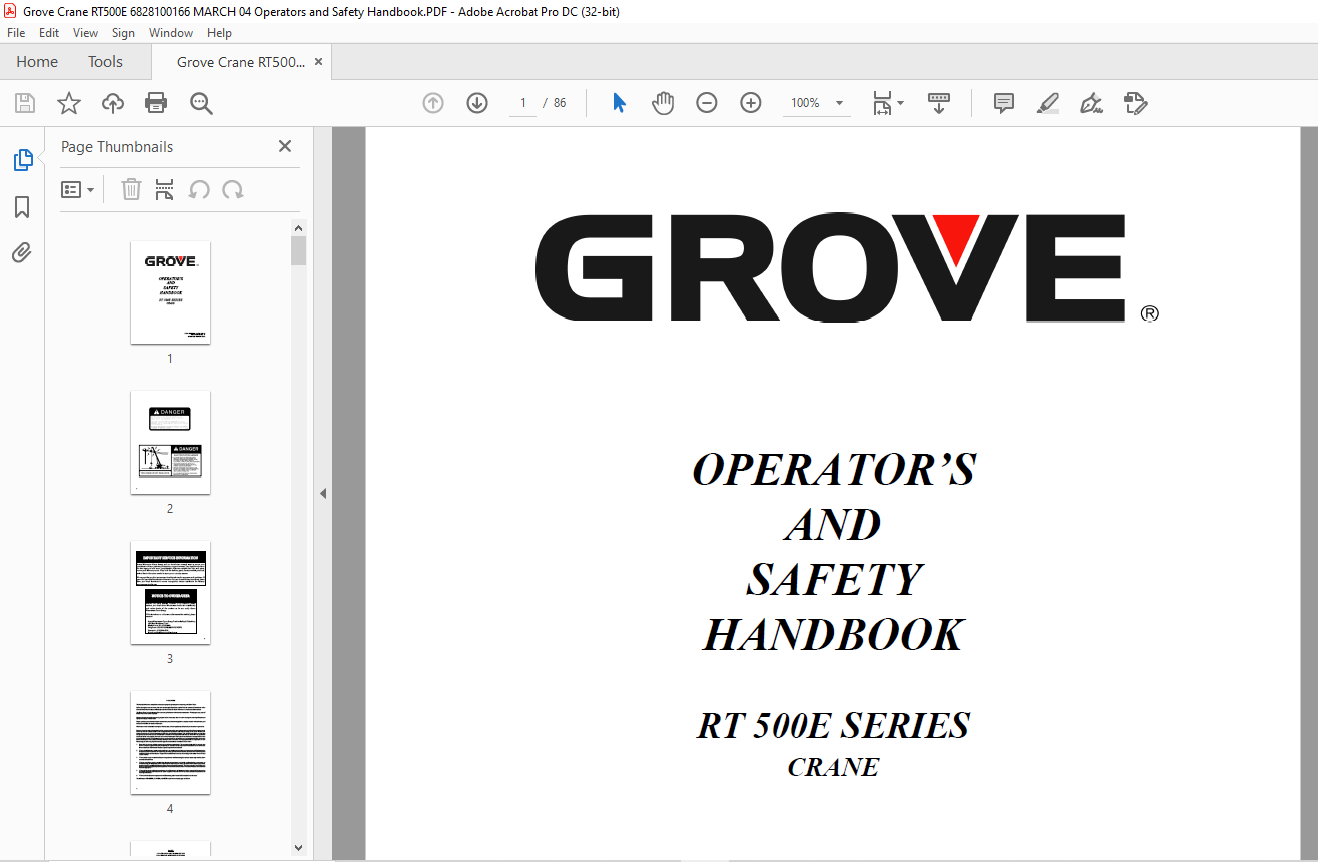The height and width of the screenshot is (862, 1318).
Task: Zoom in with the plus icon
Action: [x=751, y=103]
